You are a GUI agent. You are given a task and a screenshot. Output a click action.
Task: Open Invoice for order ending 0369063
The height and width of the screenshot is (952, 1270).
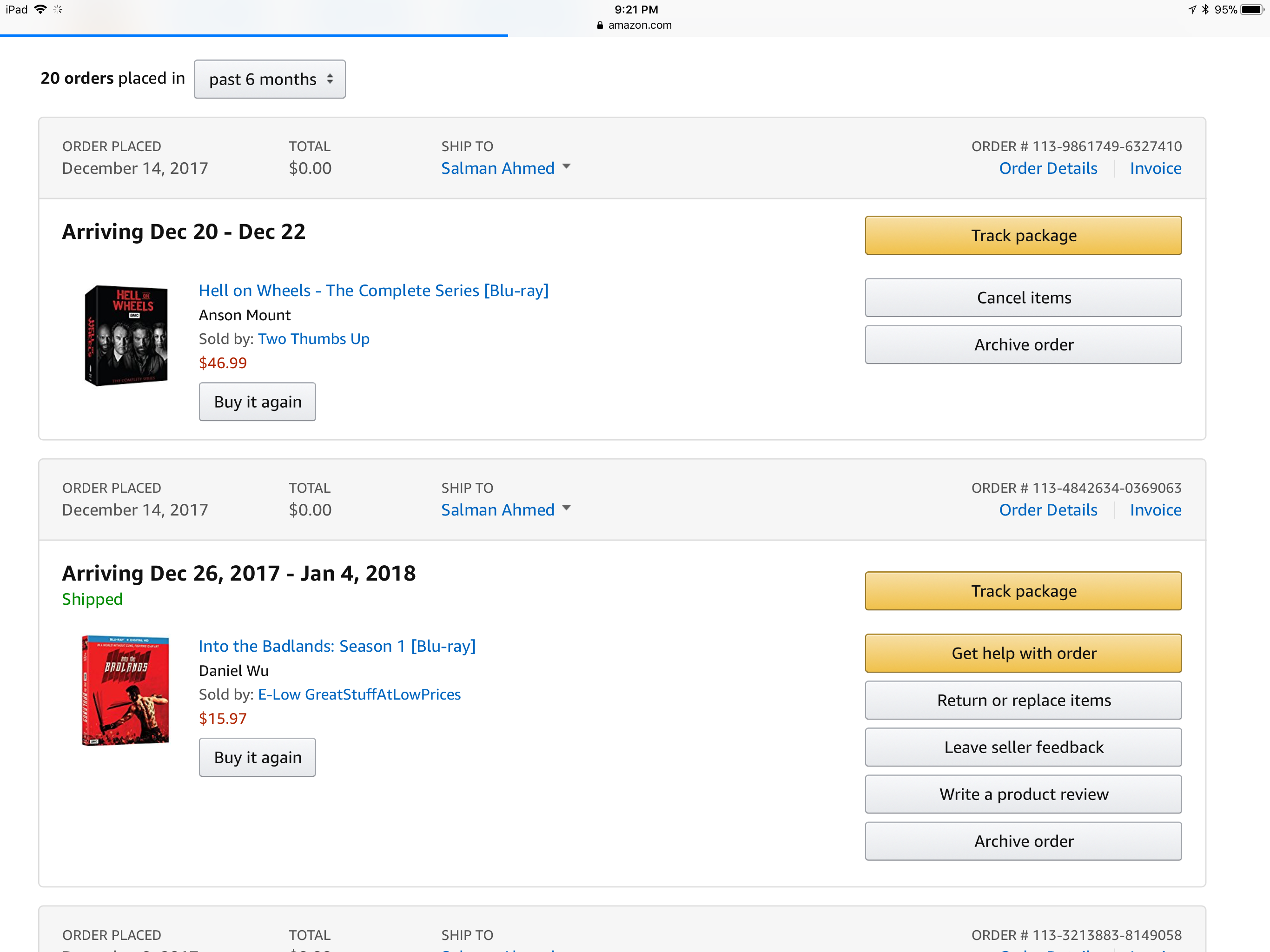(x=1155, y=510)
